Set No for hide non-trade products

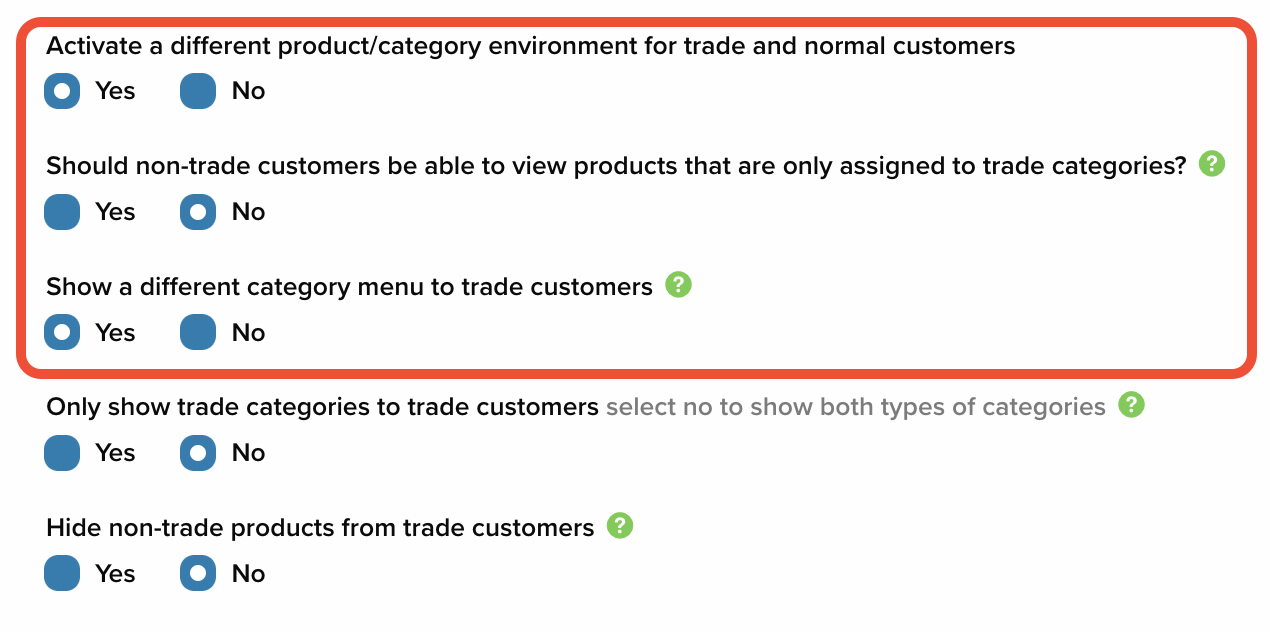(198, 574)
